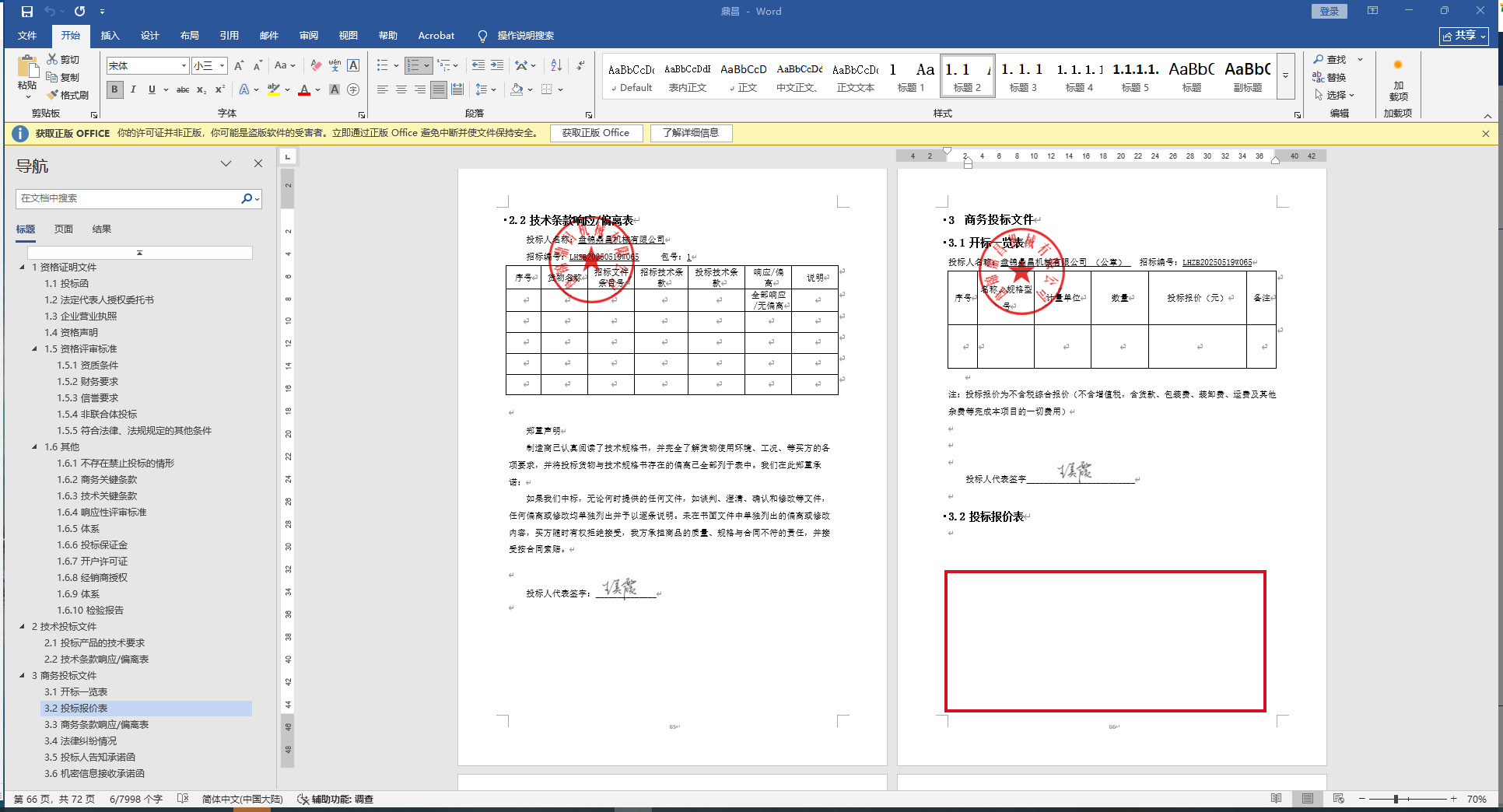The width and height of the screenshot is (1503, 812).
Task: Click the 获取正版 Office button
Action: [x=596, y=133]
